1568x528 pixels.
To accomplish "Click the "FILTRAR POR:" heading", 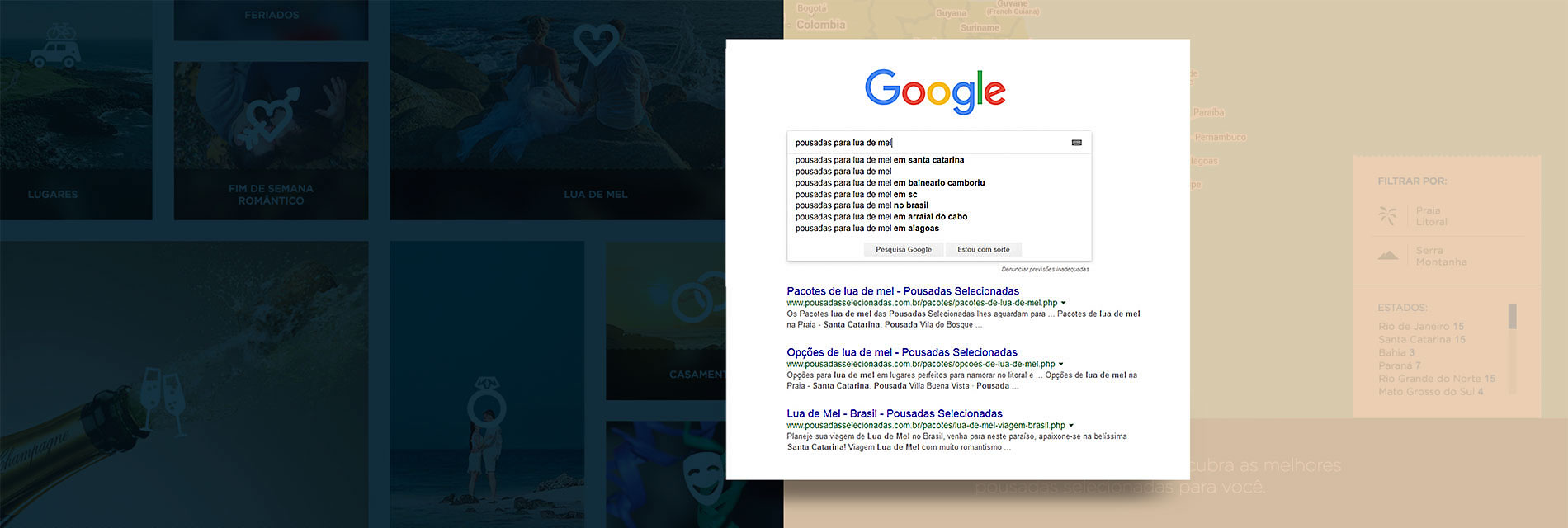I will pyautogui.click(x=1412, y=181).
